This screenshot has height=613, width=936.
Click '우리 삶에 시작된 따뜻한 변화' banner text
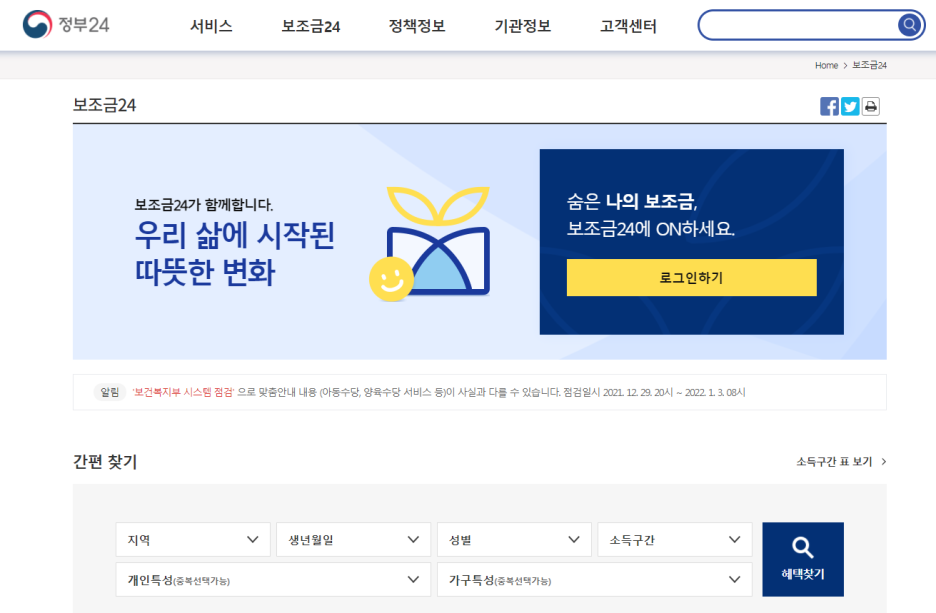click(x=235, y=253)
